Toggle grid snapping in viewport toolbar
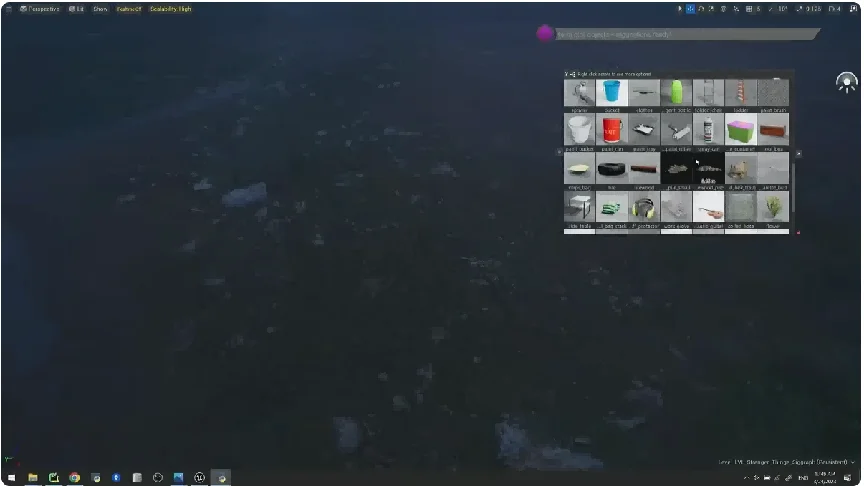Viewport: 864px width, 486px height. [749, 9]
